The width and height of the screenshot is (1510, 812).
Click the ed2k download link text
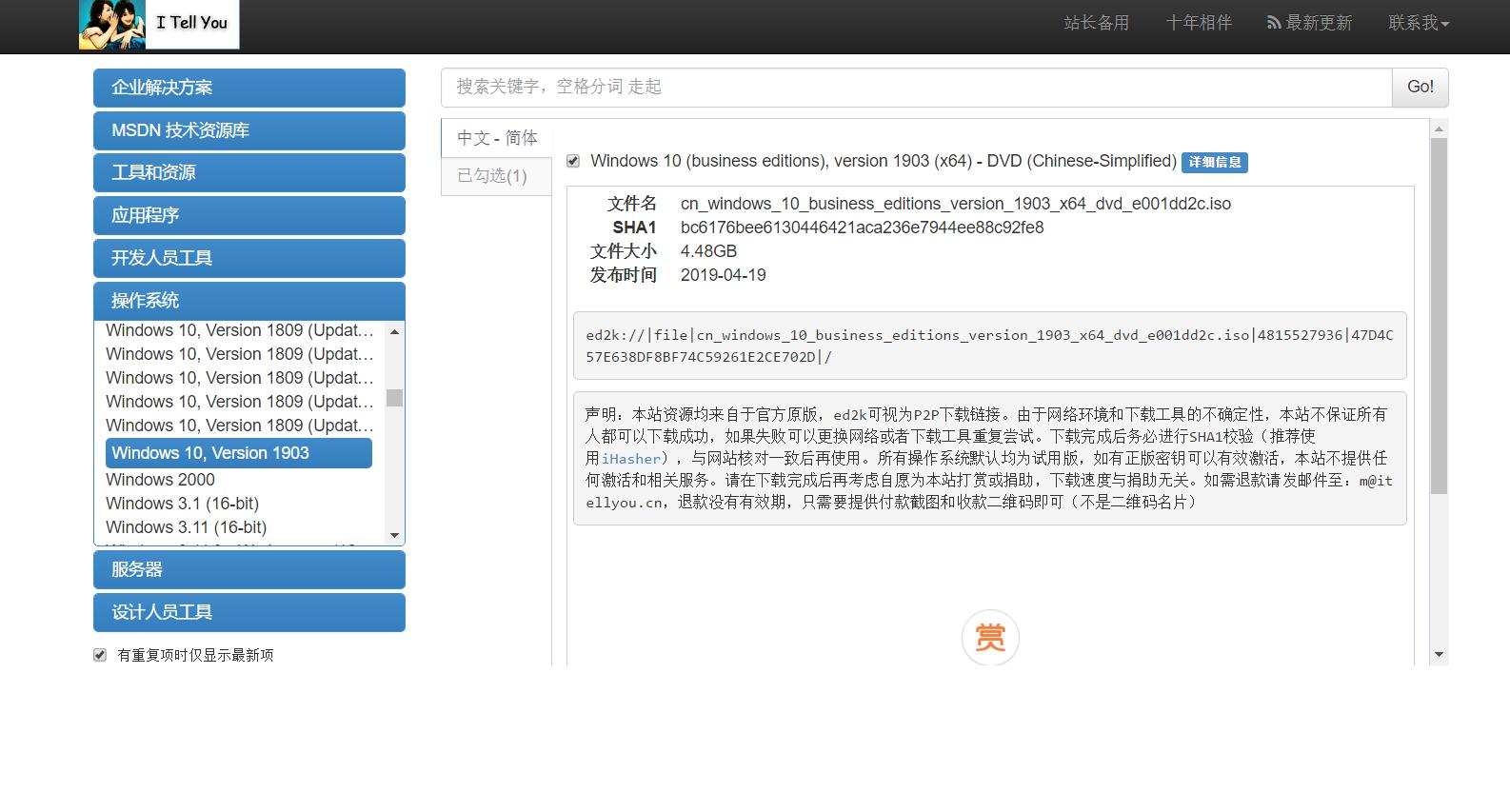(989, 346)
